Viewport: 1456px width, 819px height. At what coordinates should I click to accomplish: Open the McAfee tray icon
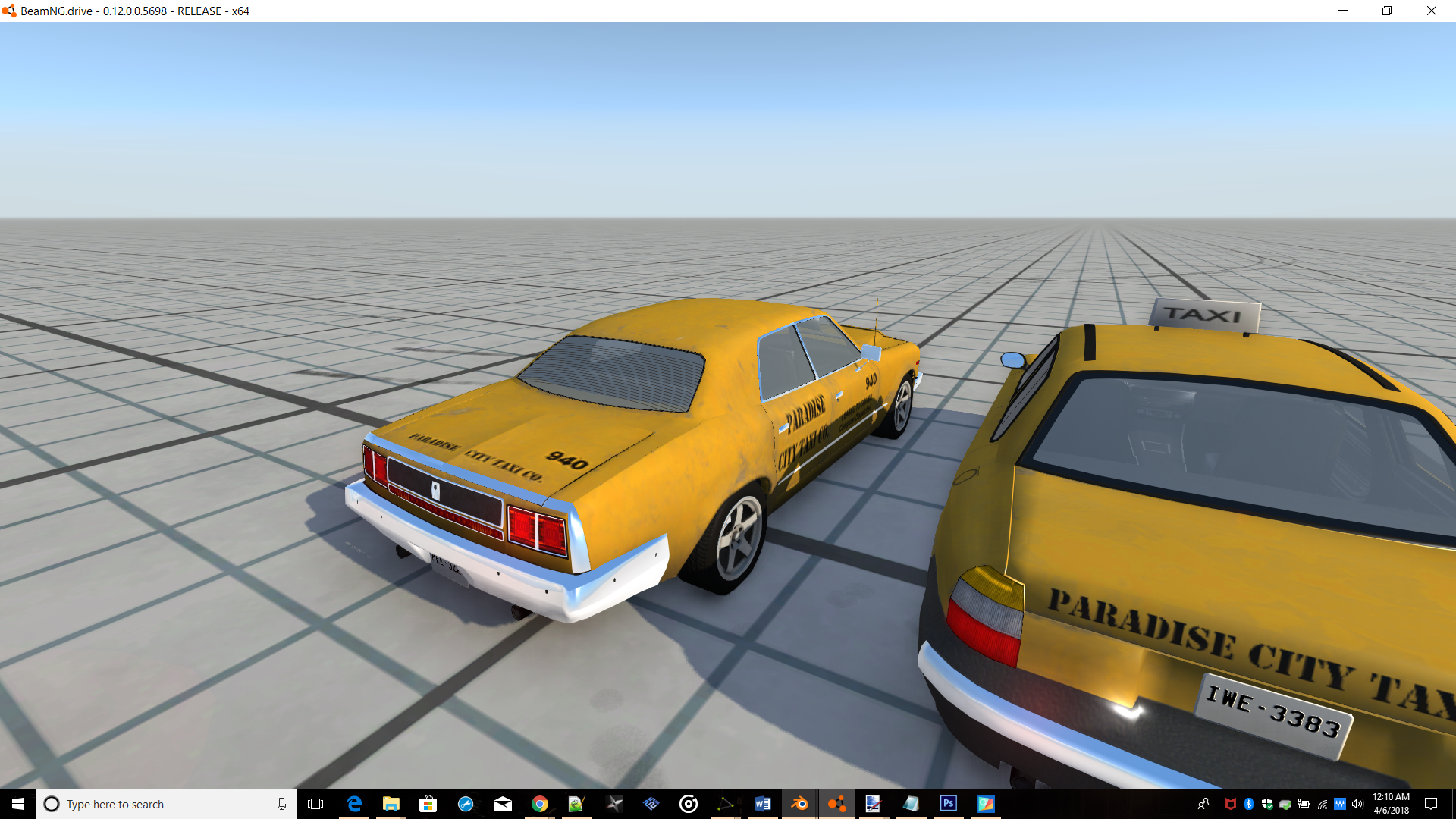click(x=1231, y=804)
